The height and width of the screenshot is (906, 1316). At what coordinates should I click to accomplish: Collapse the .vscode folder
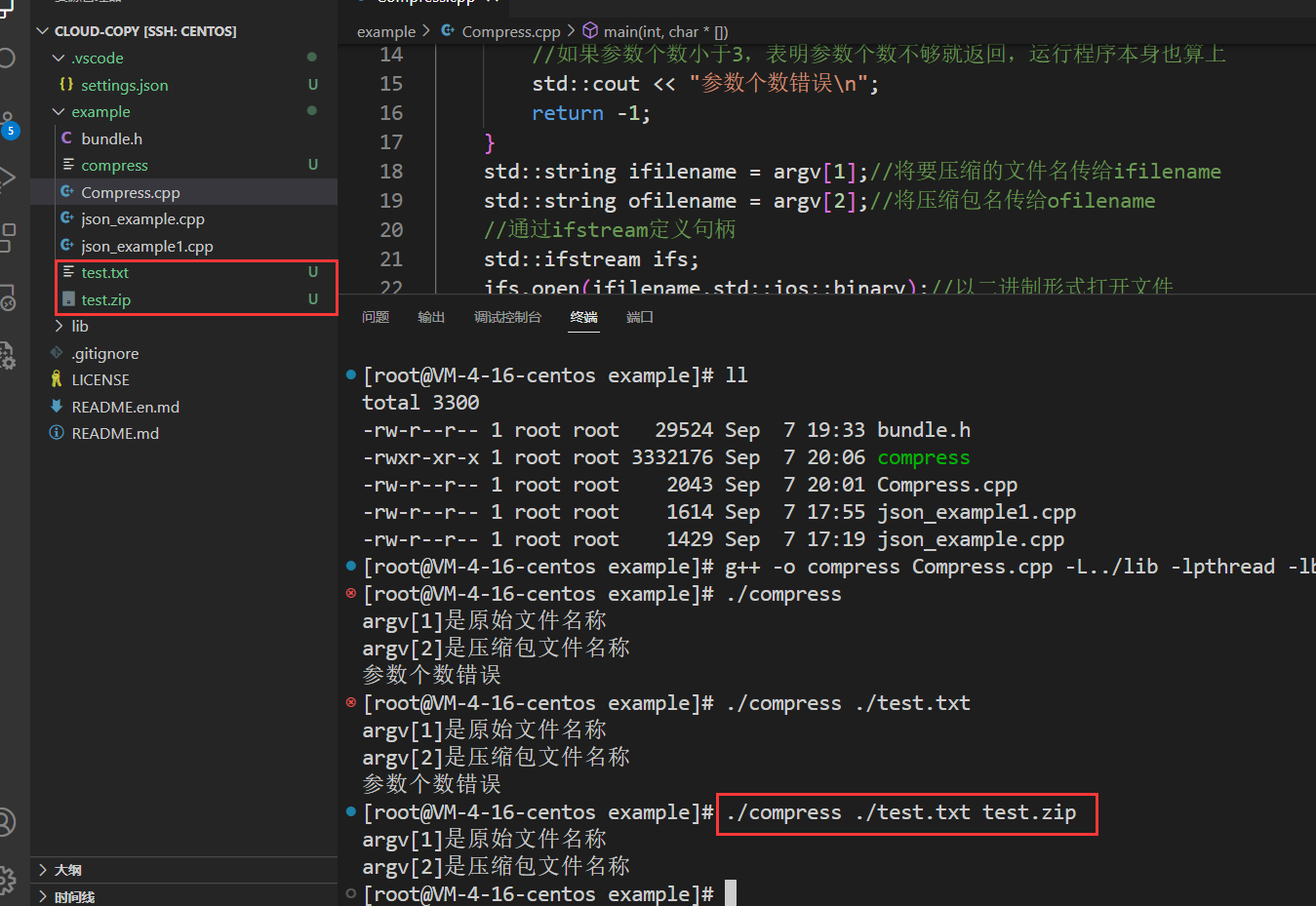[x=59, y=59]
